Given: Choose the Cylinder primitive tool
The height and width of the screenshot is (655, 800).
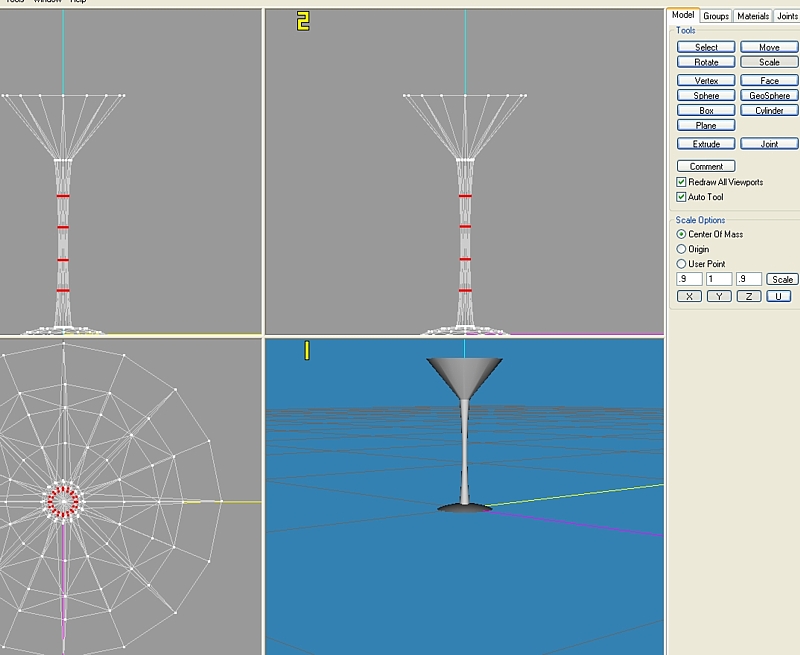Looking at the screenshot, I should coord(768,111).
